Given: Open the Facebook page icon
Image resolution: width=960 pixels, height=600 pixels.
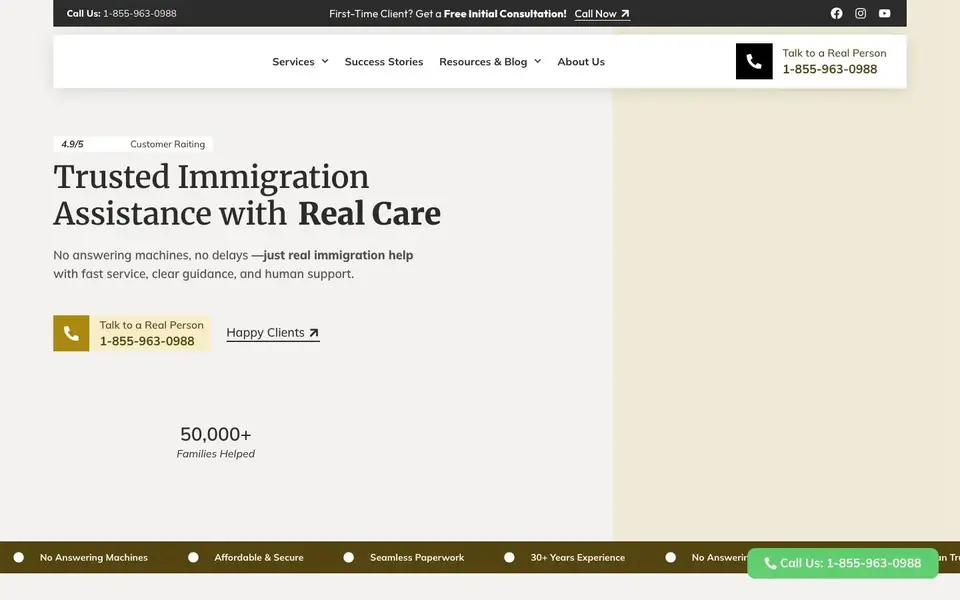Looking at the screenshot, I should 836,13.
